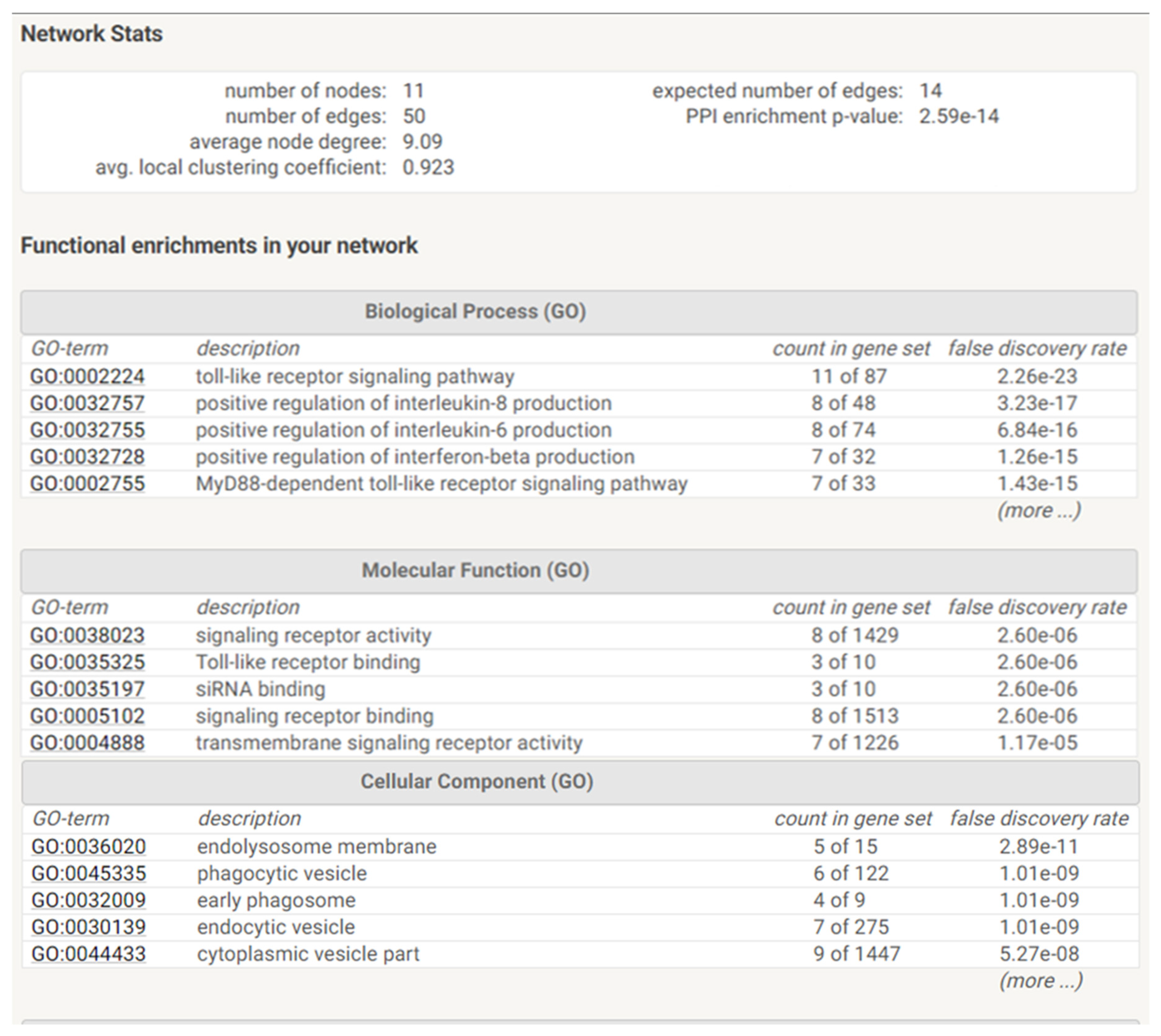The height and width of the screenshot is (1036, 1161).
Task: Open GO:0032009 early phagosome term
Action: [89, 900]
